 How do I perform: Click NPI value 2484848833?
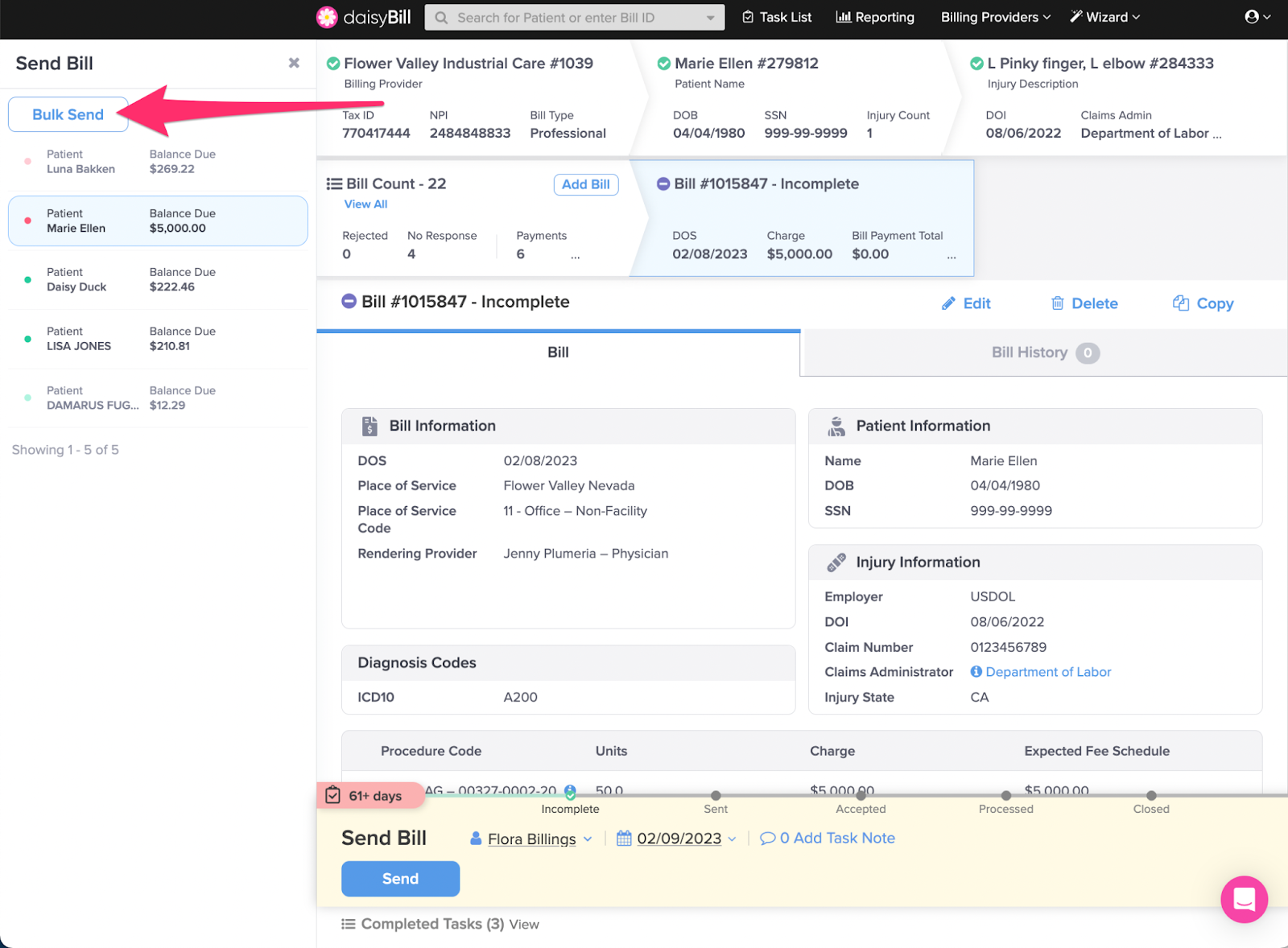(470, 133)
